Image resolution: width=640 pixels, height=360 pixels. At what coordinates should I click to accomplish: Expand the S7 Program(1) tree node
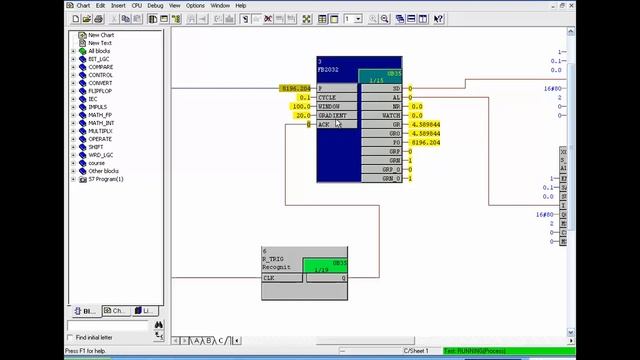[x=73, y=179]
